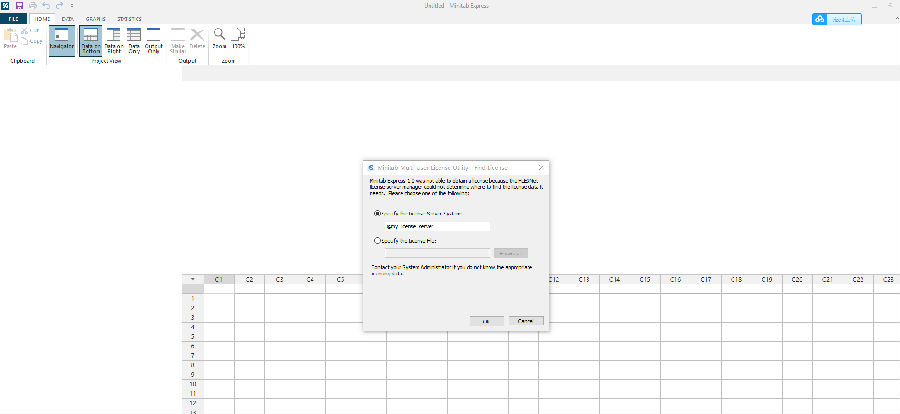This screenshot has height=414, width=900.
Task: Open the FILE menu tab
Action: pos(13,19)
